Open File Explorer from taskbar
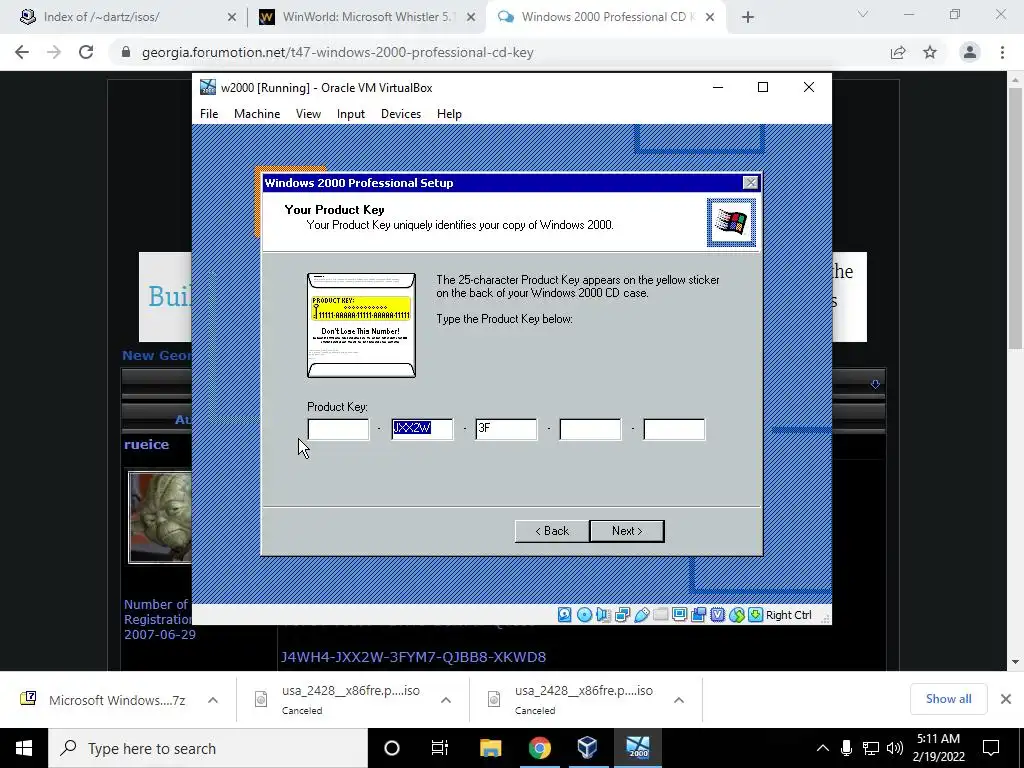The width and height of the screenshot is (1024, 768). click(490, 748)
